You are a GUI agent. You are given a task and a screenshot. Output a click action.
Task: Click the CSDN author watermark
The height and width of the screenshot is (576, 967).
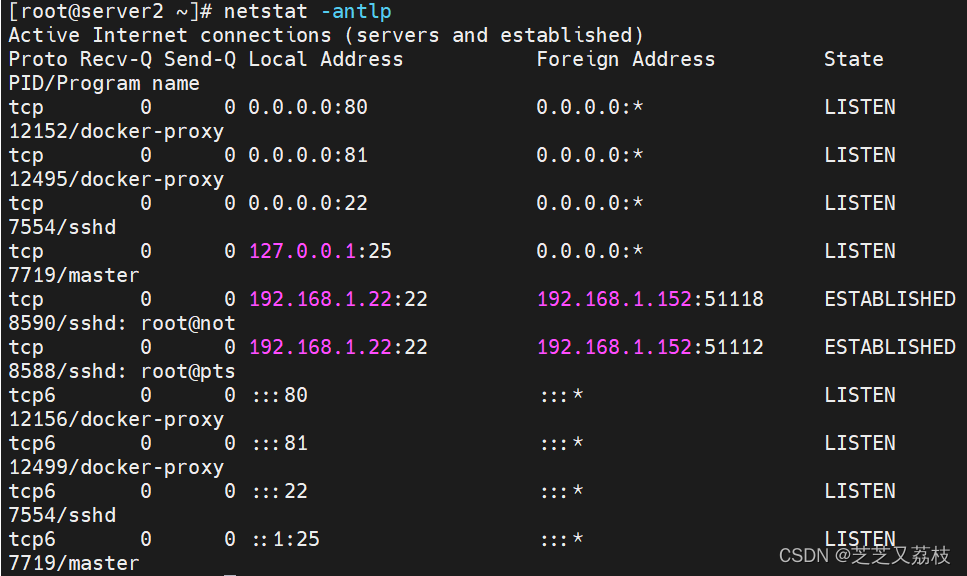pos(864,556)
